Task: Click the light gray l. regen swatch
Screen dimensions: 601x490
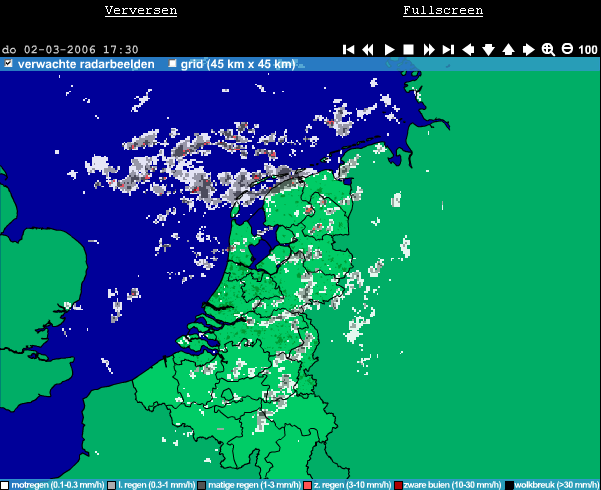Action: pos(111,485)
